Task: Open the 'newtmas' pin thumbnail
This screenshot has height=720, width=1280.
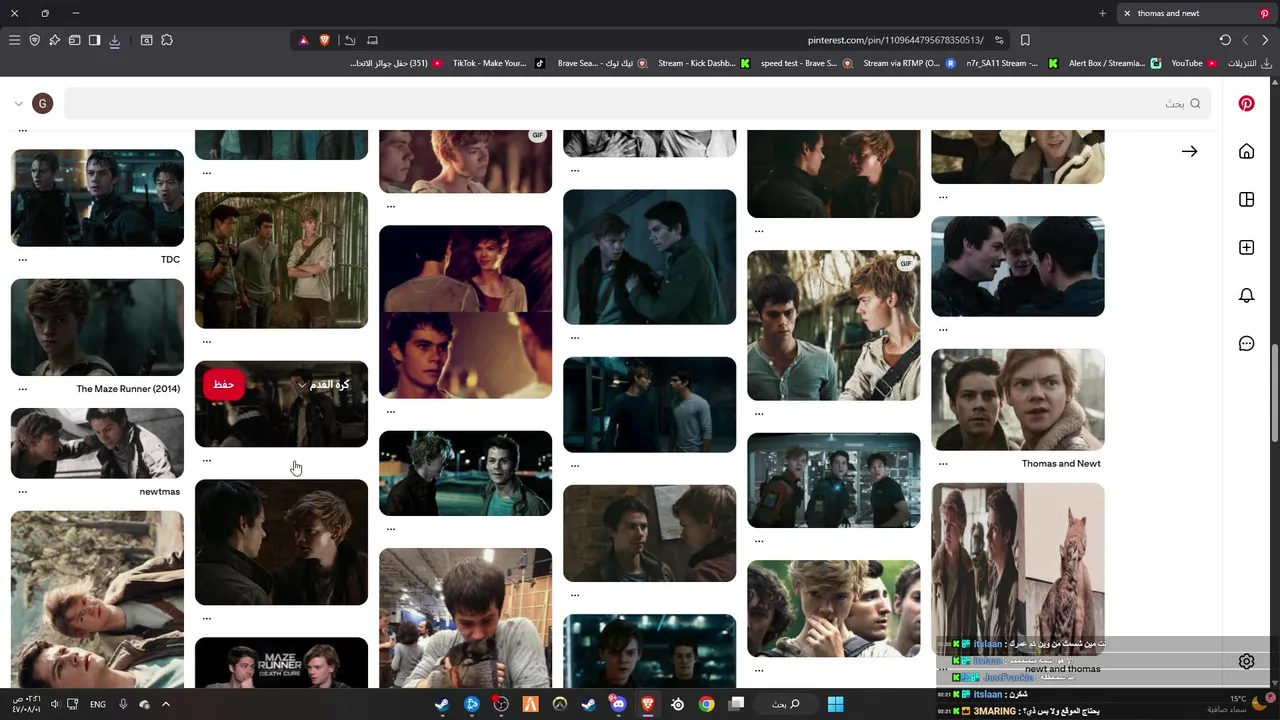Action: pos(97,443)
